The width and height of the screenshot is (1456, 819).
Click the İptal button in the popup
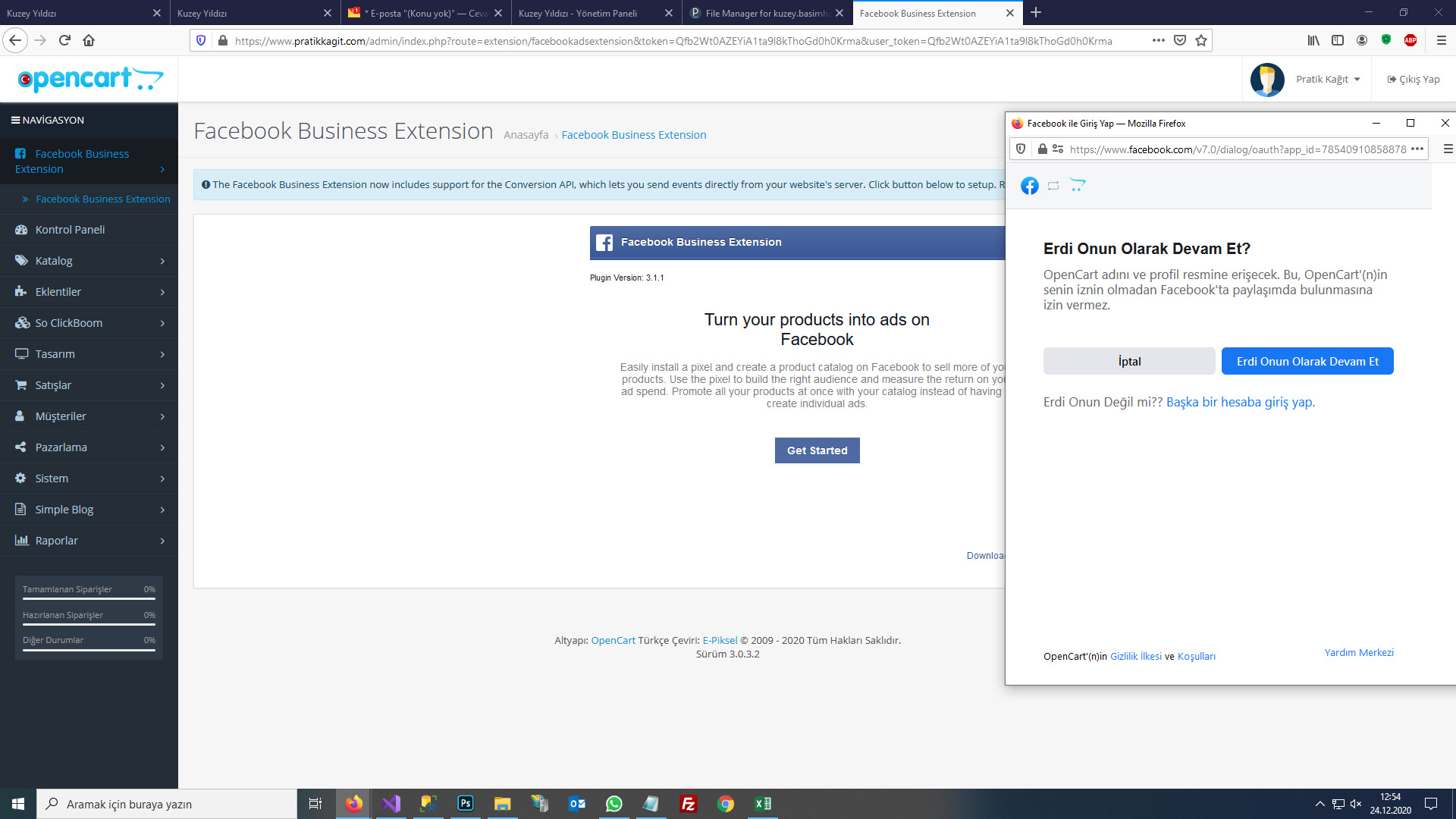click(1129, 361)
